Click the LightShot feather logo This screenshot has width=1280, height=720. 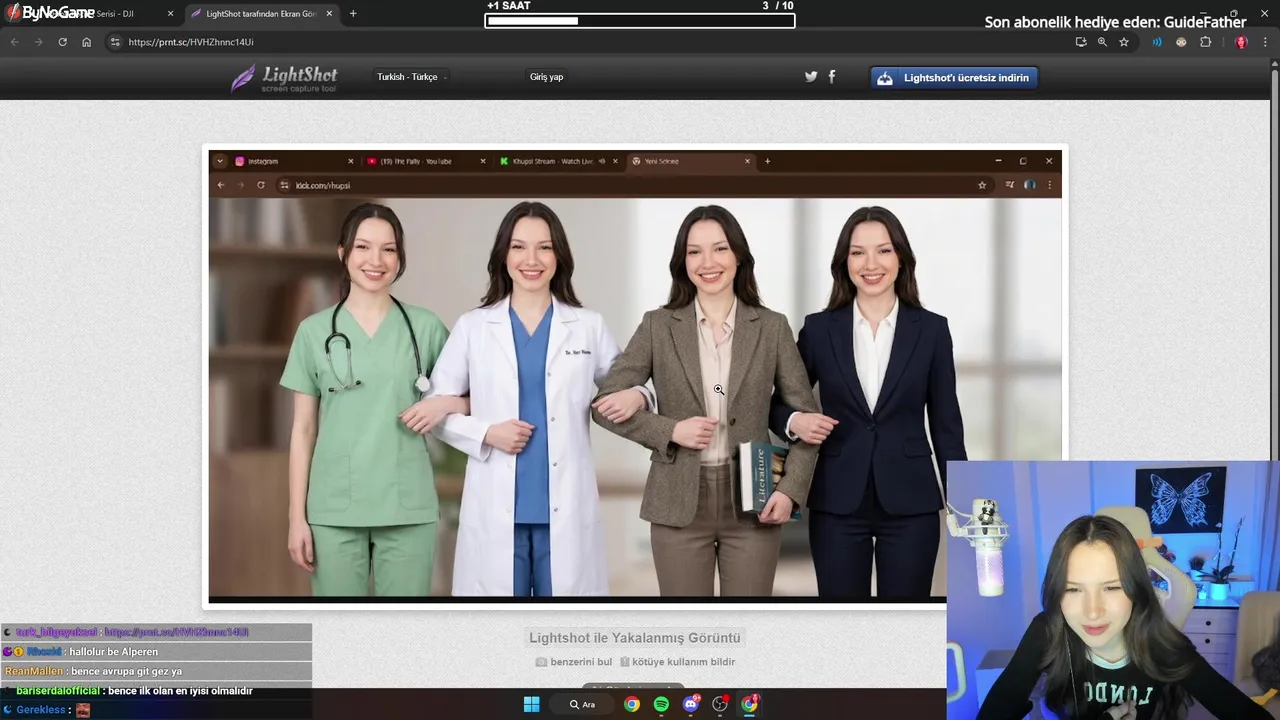(284, 78)
